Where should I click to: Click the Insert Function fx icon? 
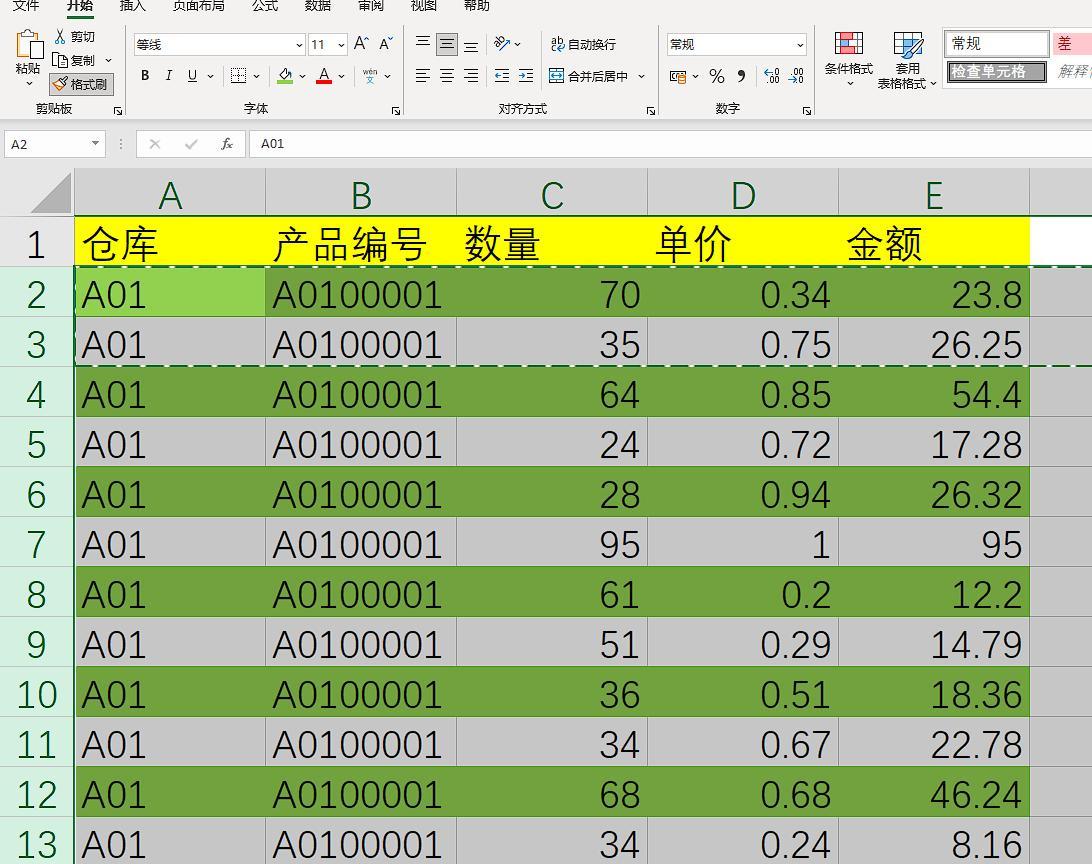pyautogui.click(x=226, y=144)
